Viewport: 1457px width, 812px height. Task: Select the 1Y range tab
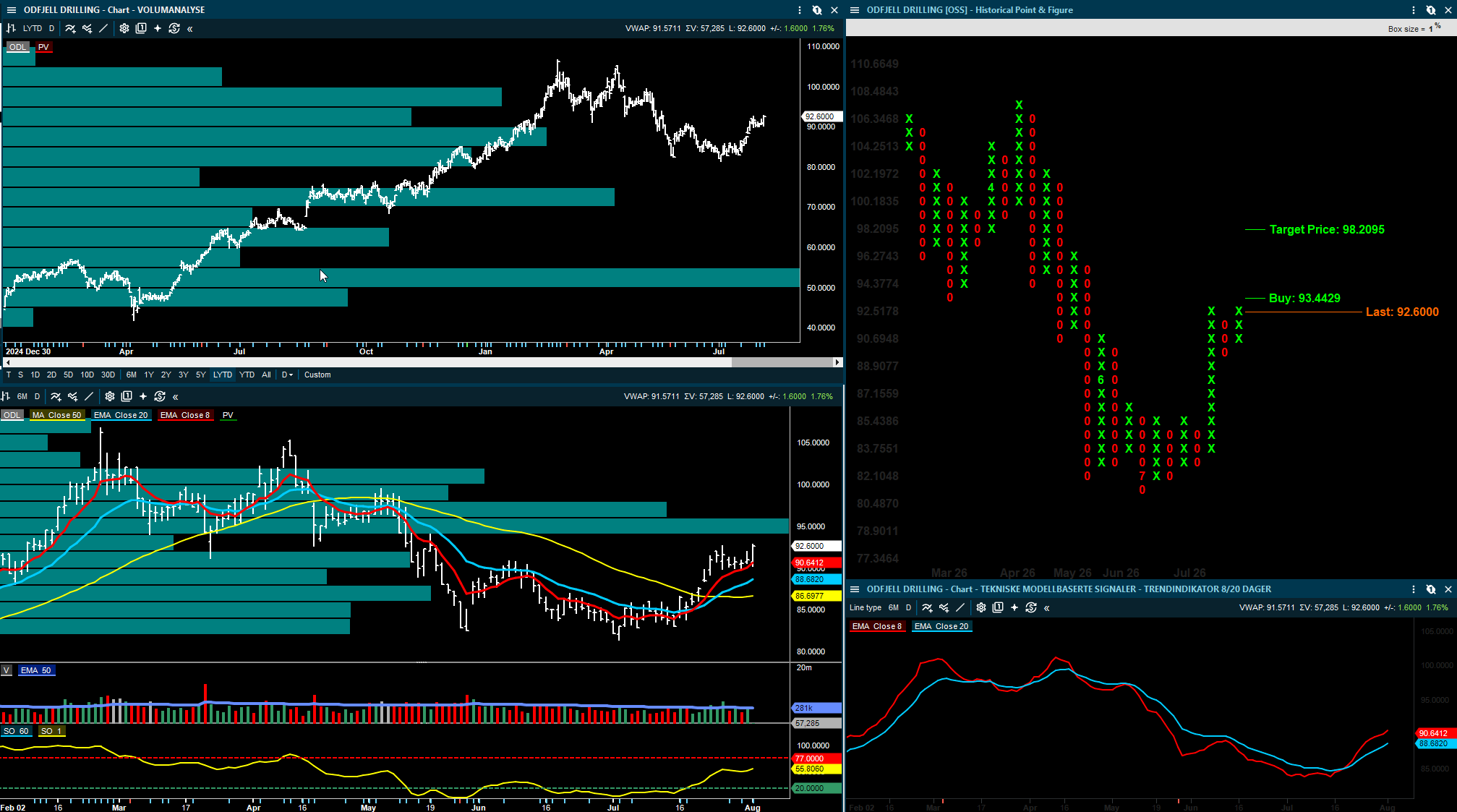pyautogui.click(x=149, y=375)
